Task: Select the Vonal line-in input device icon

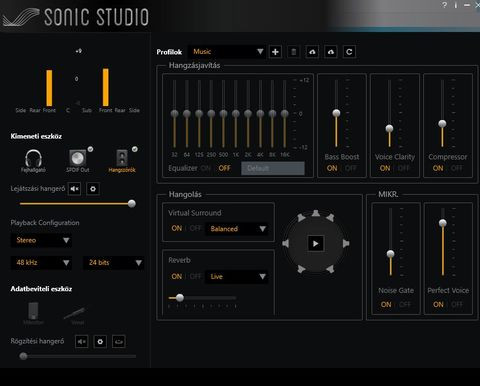Action: [75, 315]
